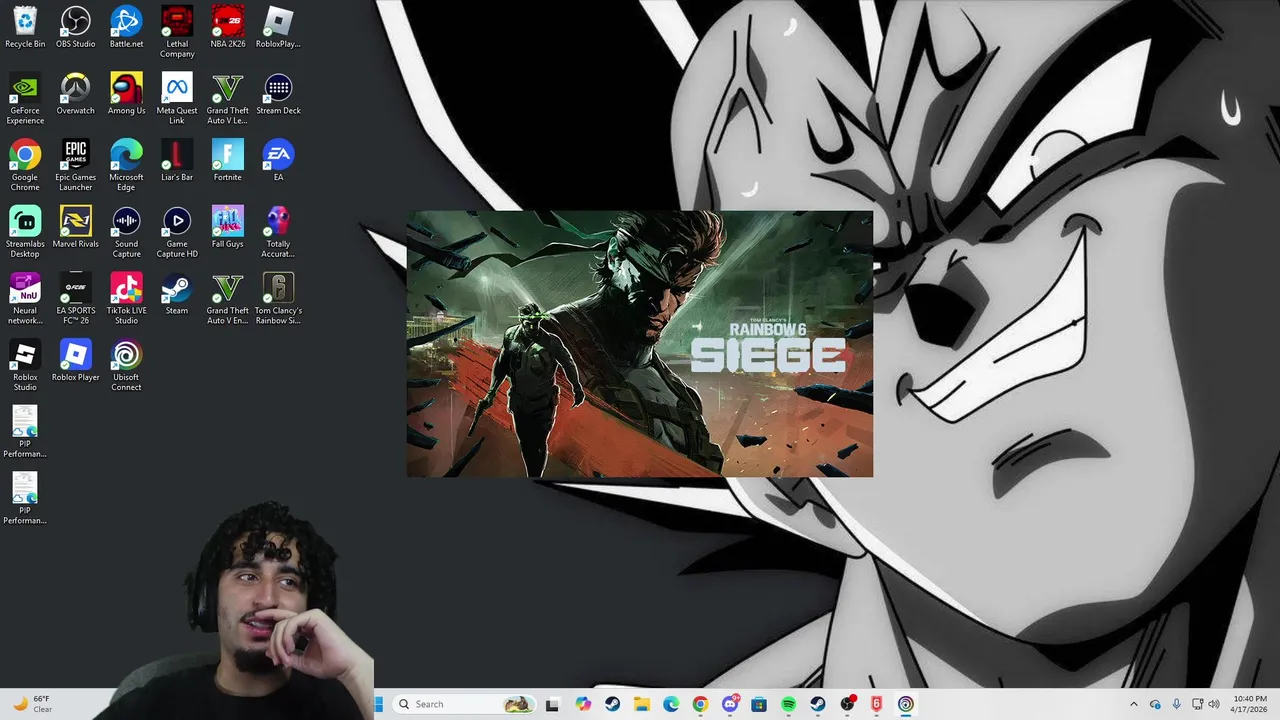Open the Marvel Rivals desktop shortcut

[x=76, y=228]
